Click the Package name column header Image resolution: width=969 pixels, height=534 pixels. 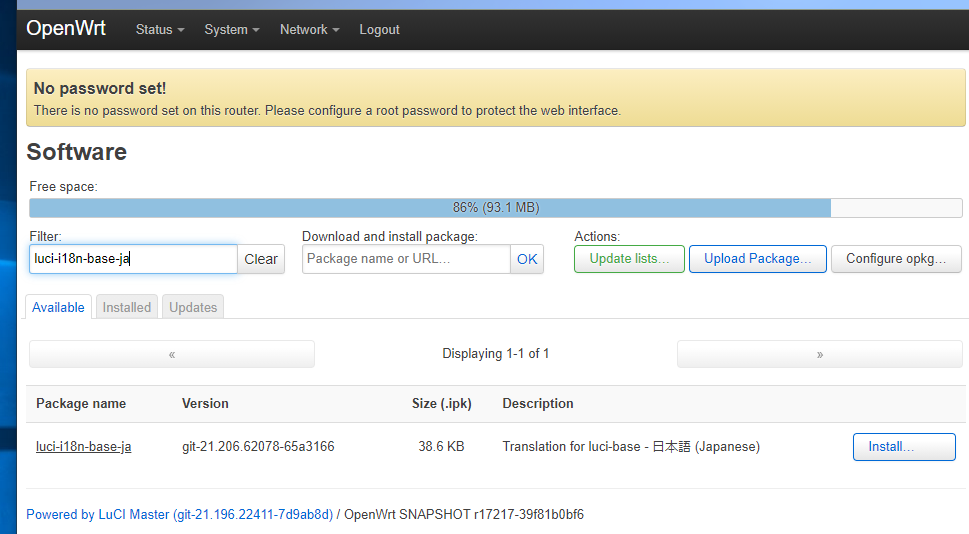coord(81,404)
